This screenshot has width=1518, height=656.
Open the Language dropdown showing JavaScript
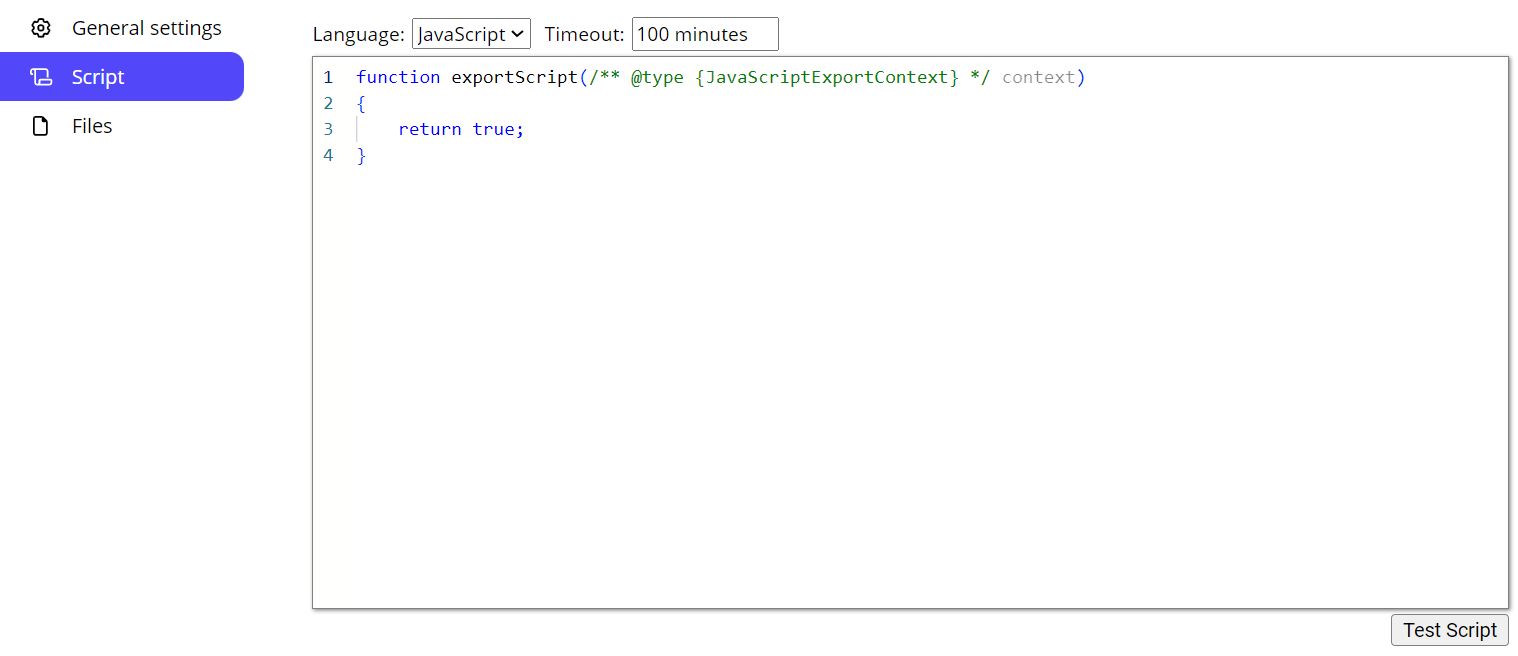[x=471, y=34]
